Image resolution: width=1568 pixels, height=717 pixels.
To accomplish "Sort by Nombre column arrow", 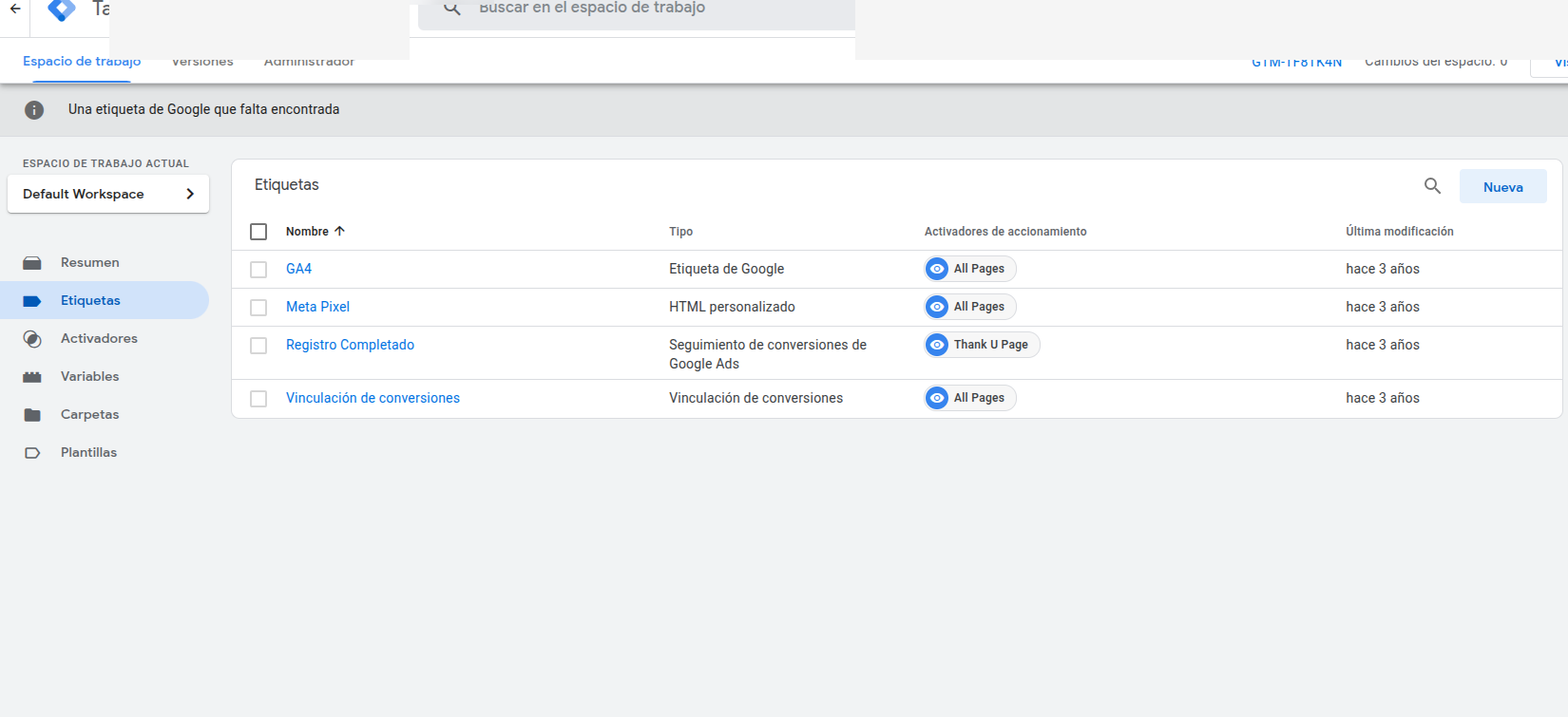I will pos(339,231).
